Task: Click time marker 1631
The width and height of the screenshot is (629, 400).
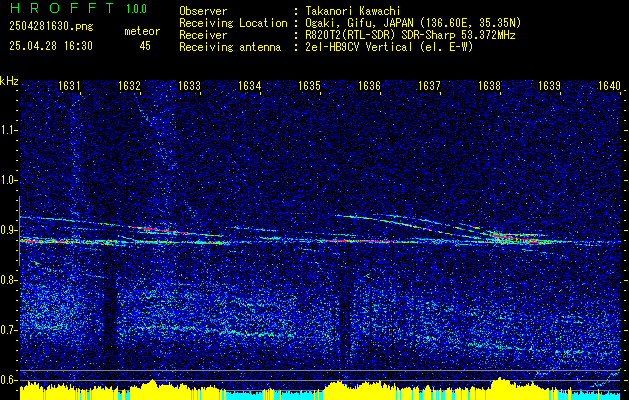Action: [x=69, y=85]
